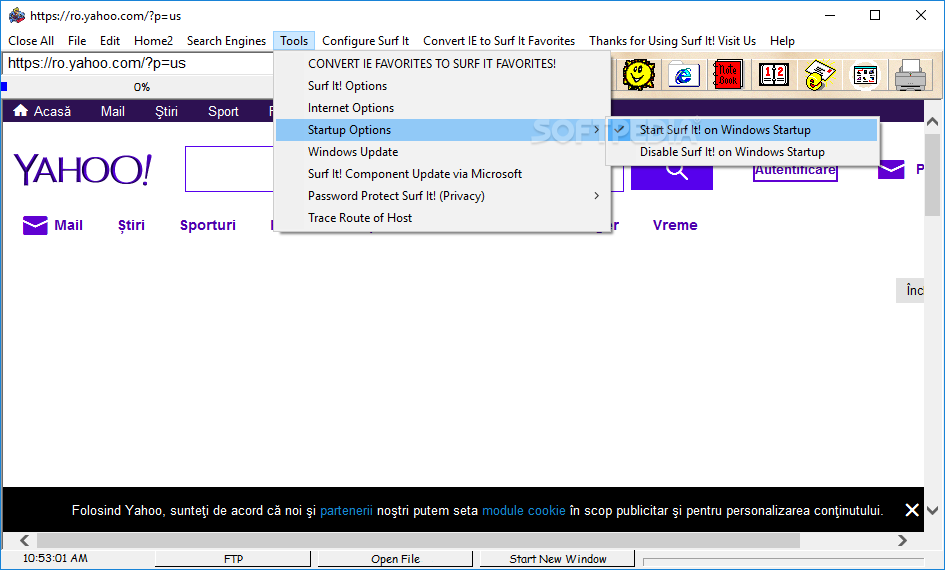Screen dimensions: 945x570
Task: Click the scroll up arrow
Action: 932,122
